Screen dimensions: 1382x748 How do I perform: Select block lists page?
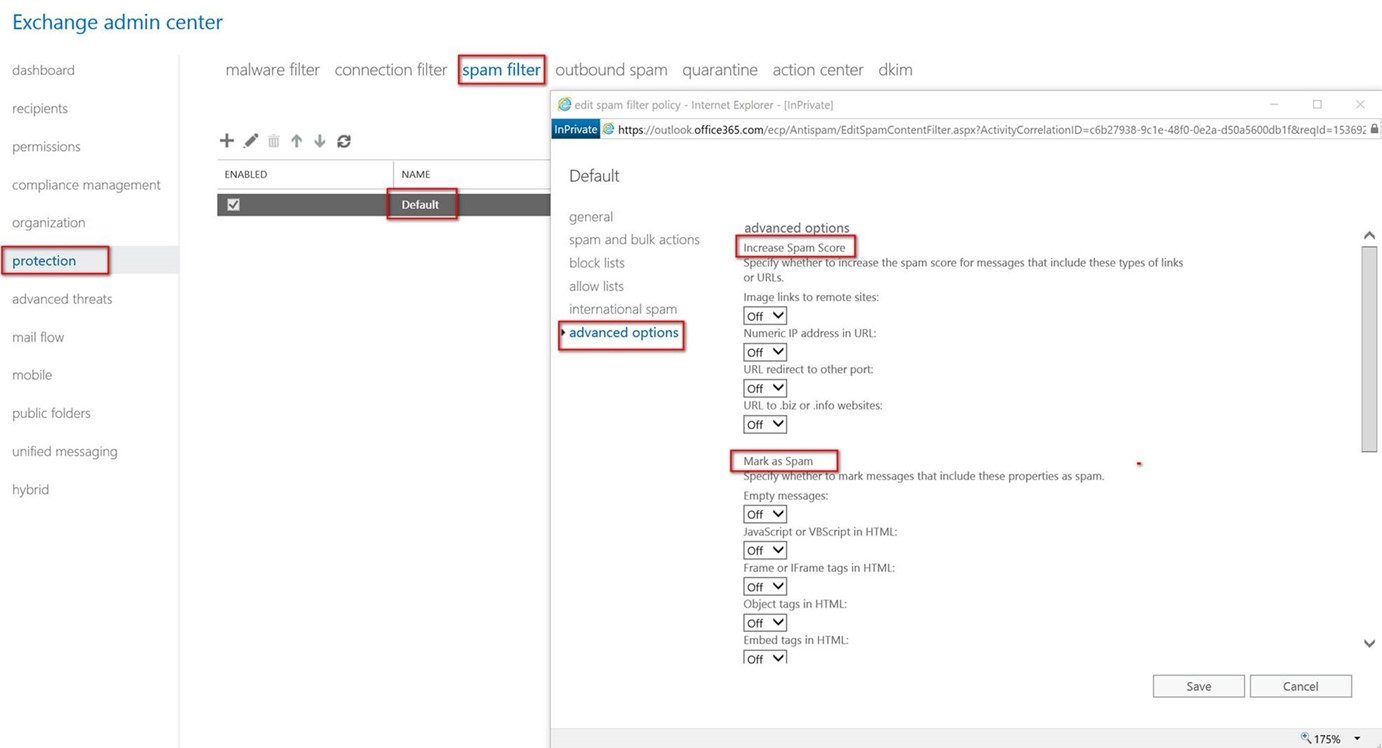point(597,263)
